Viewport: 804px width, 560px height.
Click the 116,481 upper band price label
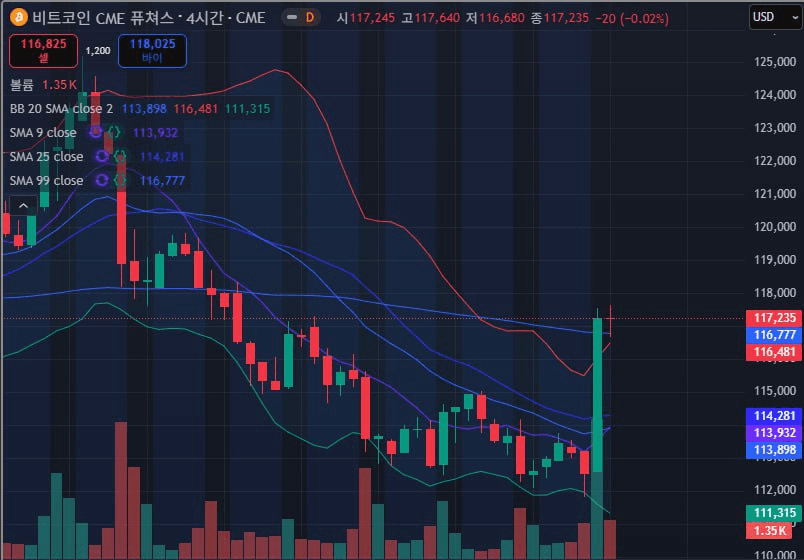coord(774,352)
